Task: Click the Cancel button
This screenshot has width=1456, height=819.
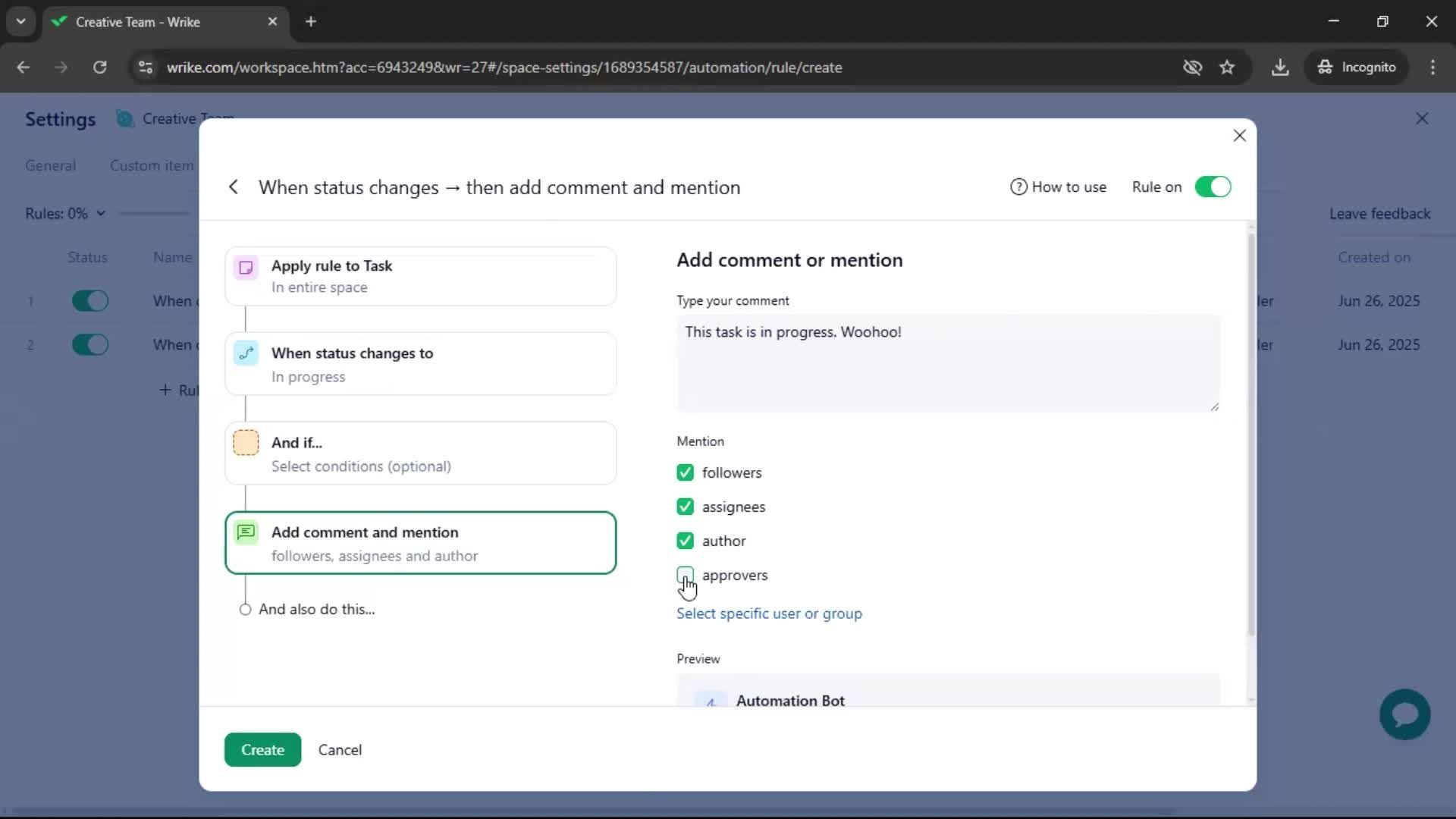Action: point(340,750)
